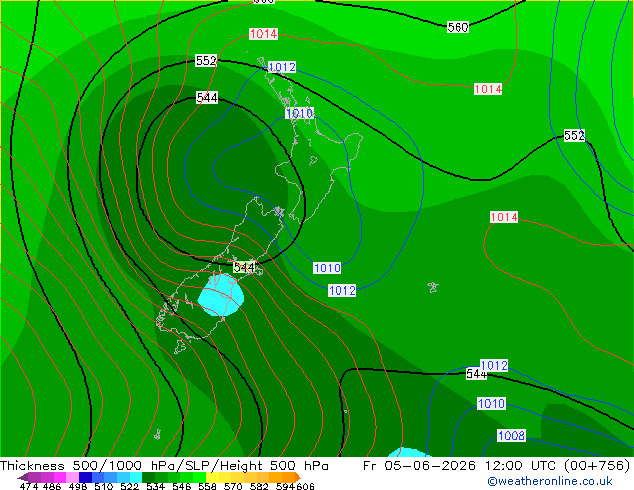Image resolution: width=634 pixels, height=490 pixels.
Task: Click the red 1014 label above Chatham Islands area
Action: [x=504, y=217]
